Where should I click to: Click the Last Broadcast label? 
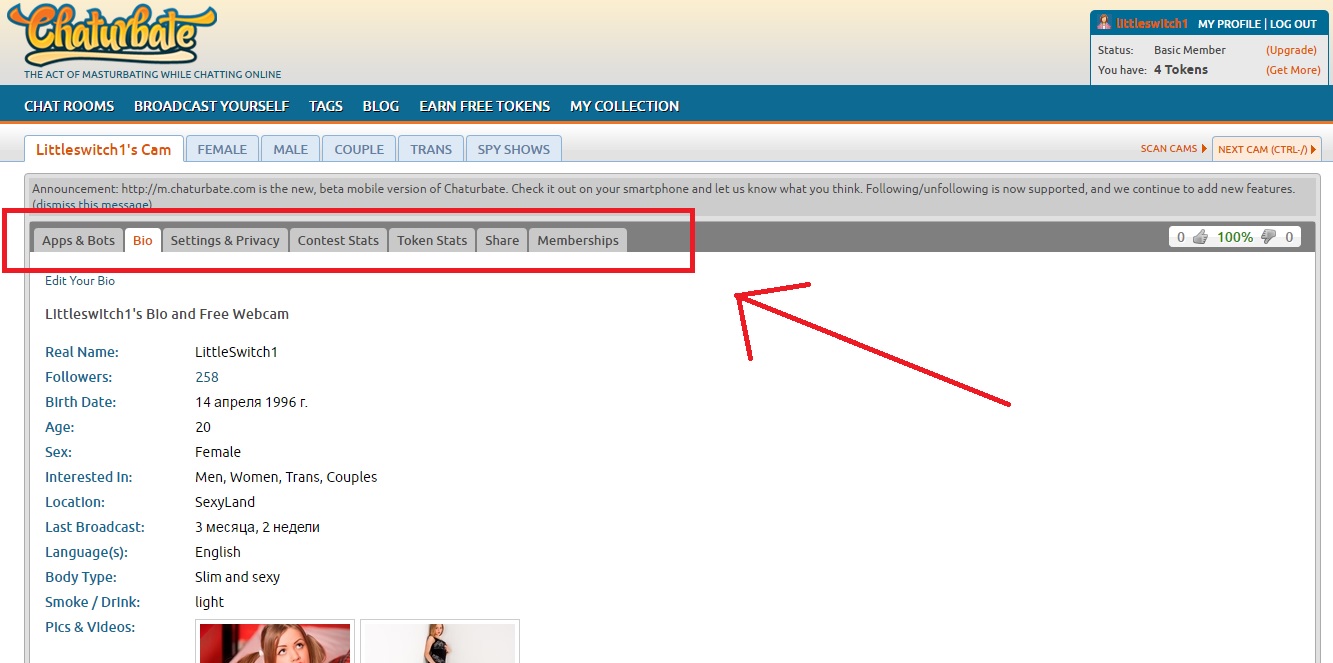95,527
